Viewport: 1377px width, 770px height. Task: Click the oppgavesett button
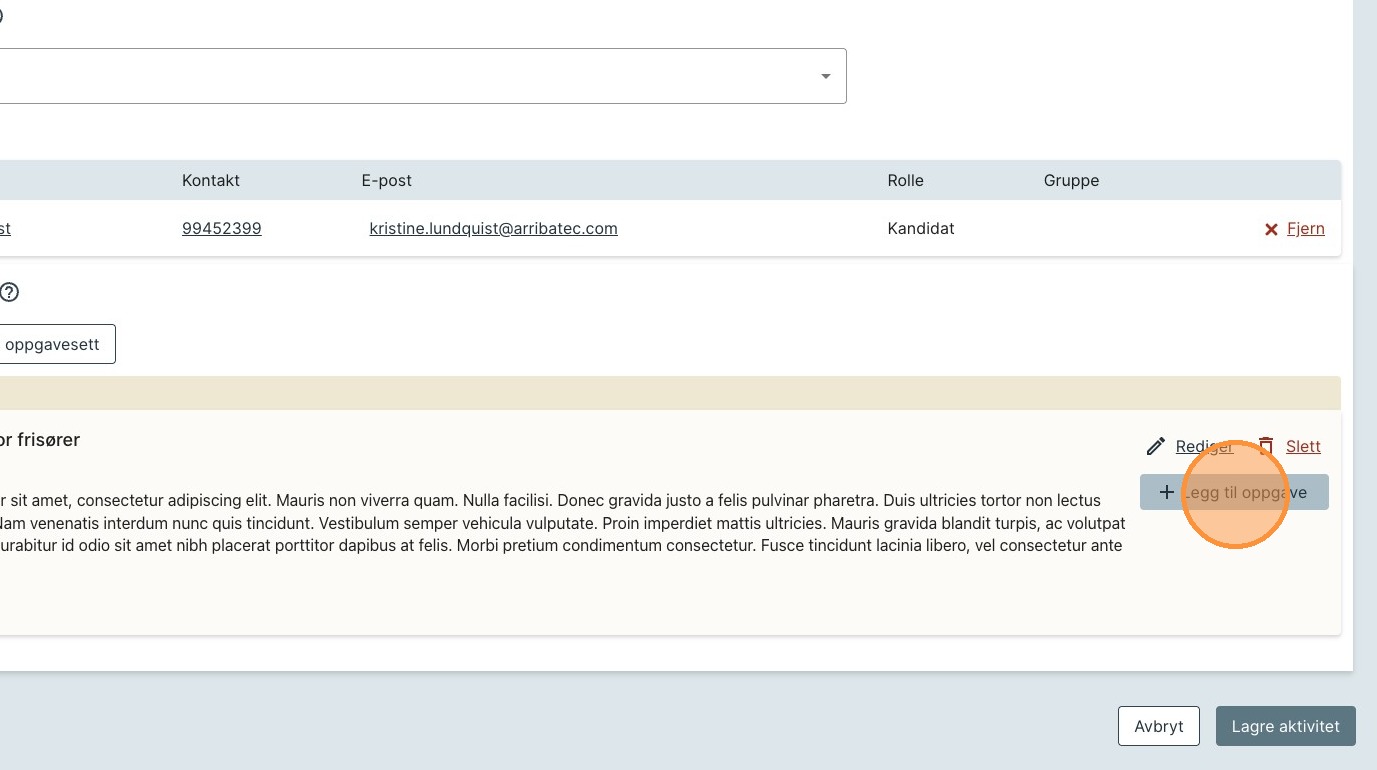point(55,344)
